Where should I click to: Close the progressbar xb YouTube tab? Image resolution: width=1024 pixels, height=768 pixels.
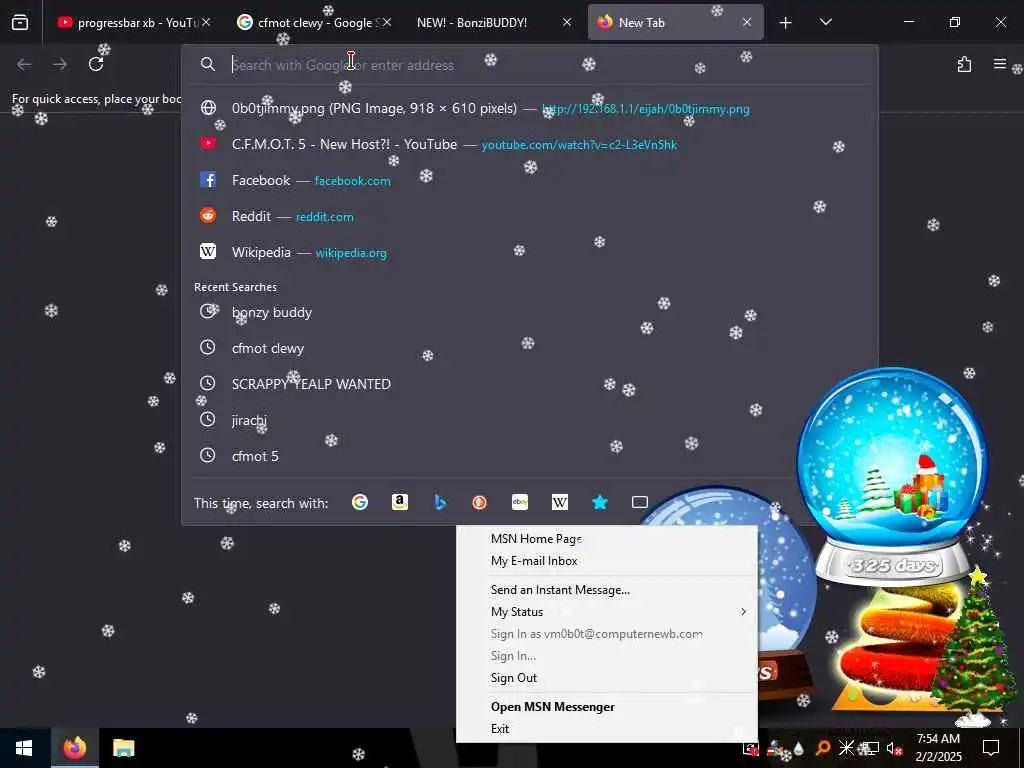206,22
